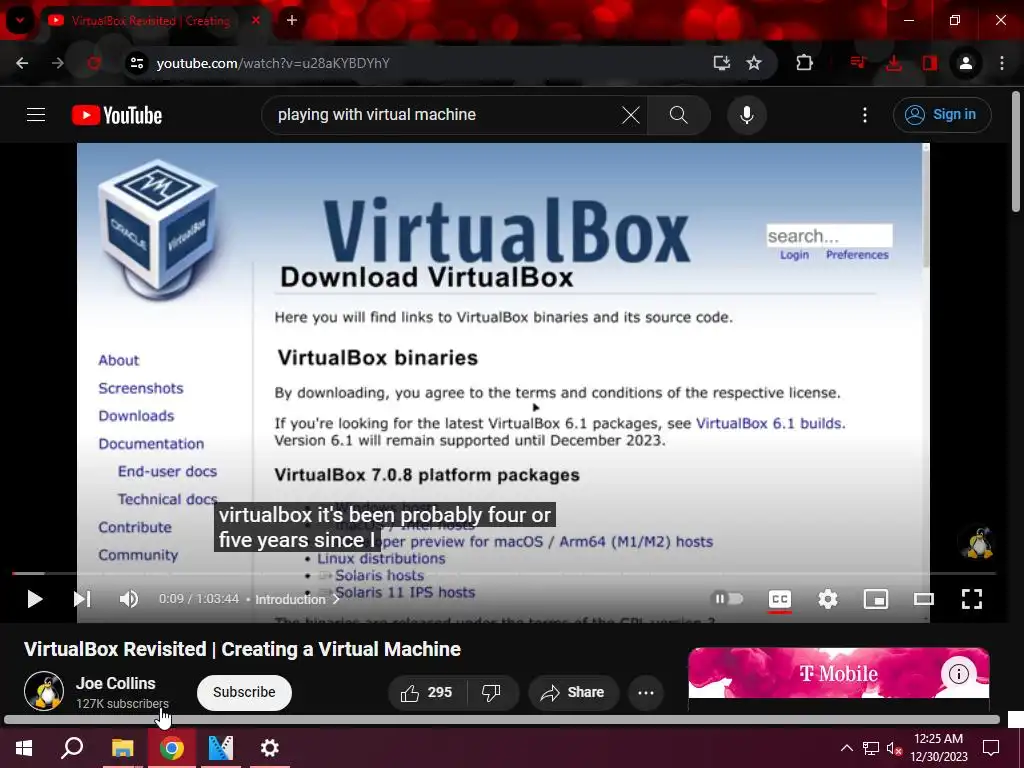Screen dimensions: 1024x768
Task: Open media controls icon in toolbar
Action: pyautogui.click(x=858, y=63)
